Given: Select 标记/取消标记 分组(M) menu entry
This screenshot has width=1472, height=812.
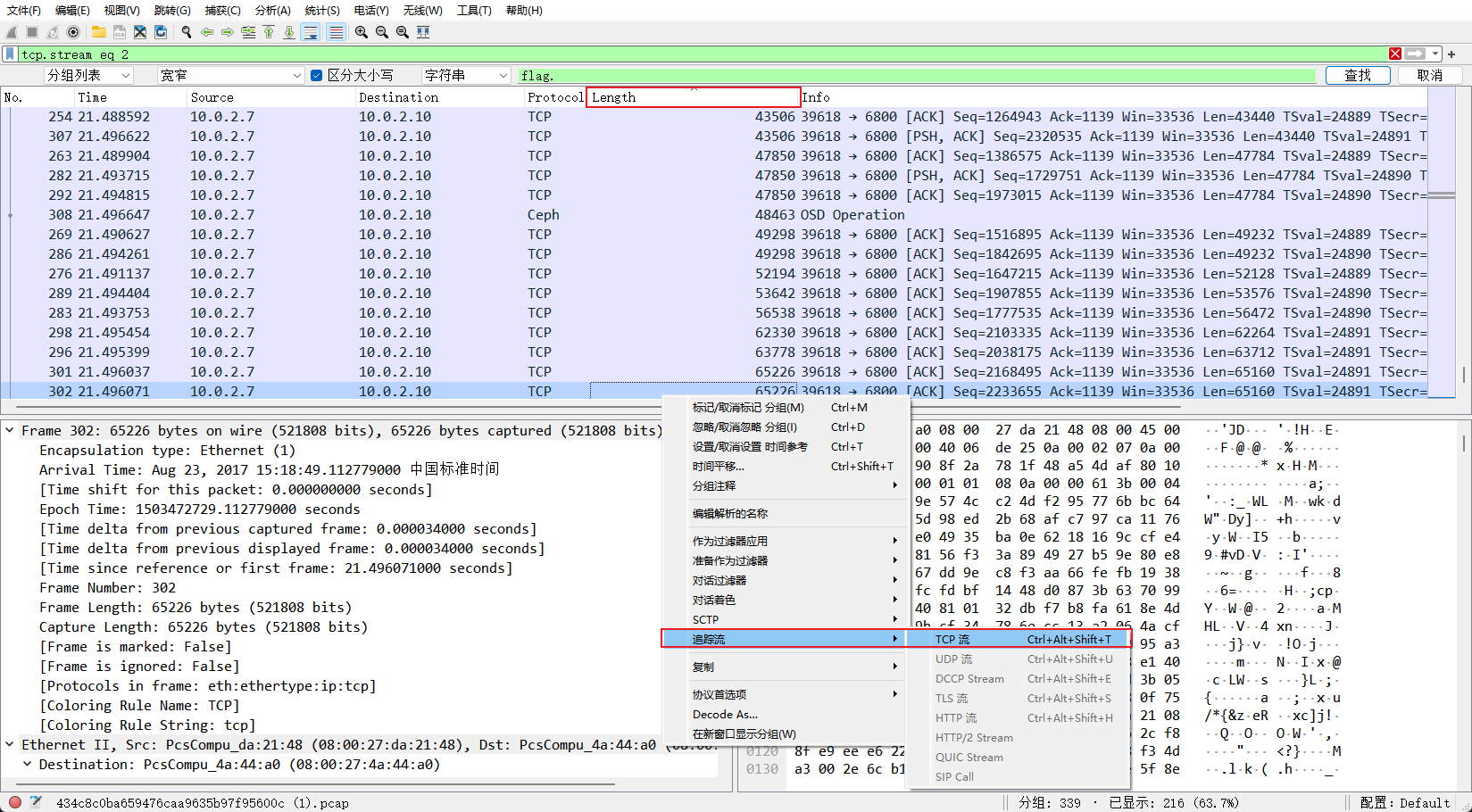Looking at the screenshot, I should tap(786, 408).
